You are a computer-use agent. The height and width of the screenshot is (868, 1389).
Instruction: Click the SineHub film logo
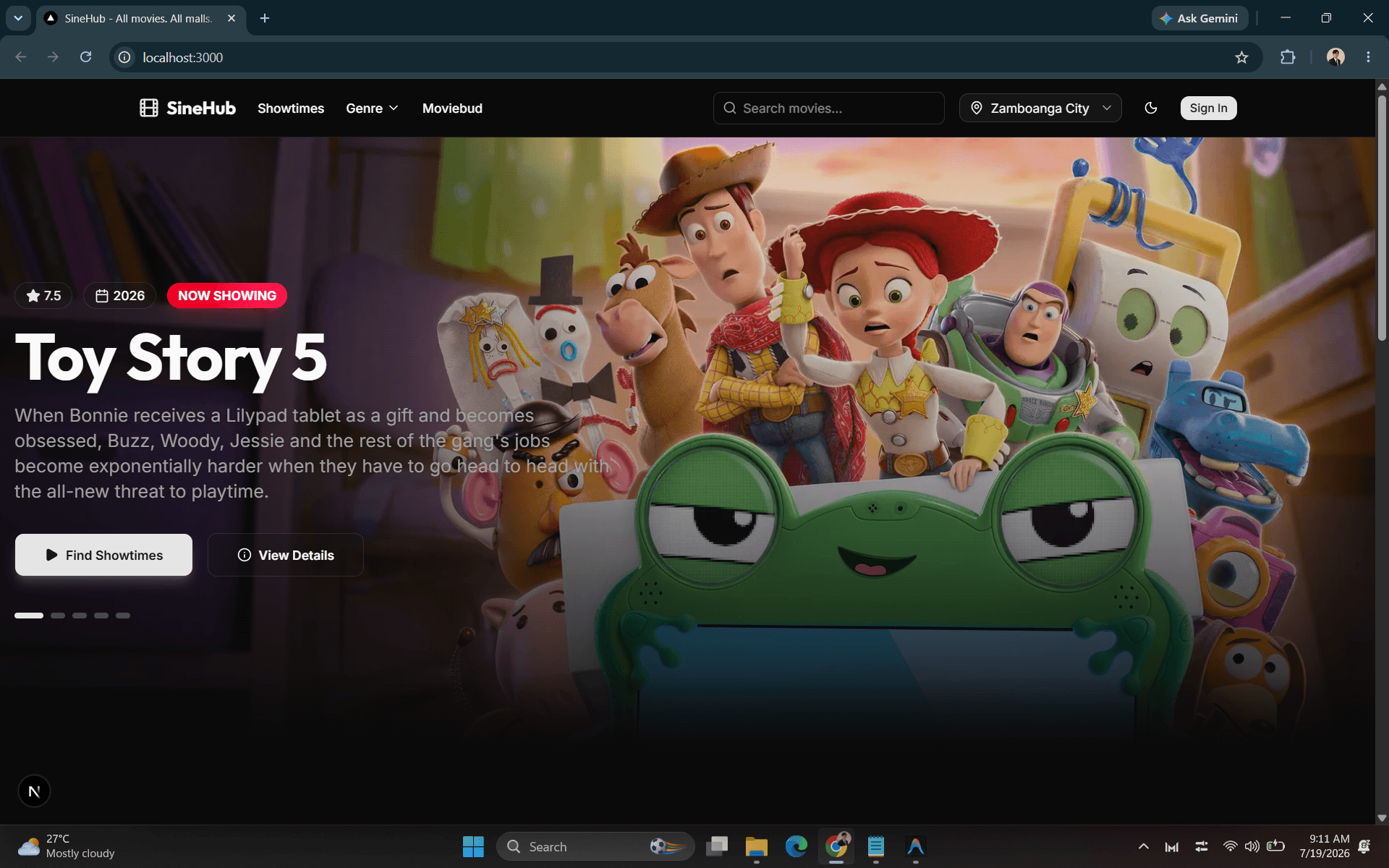[187, 108]
